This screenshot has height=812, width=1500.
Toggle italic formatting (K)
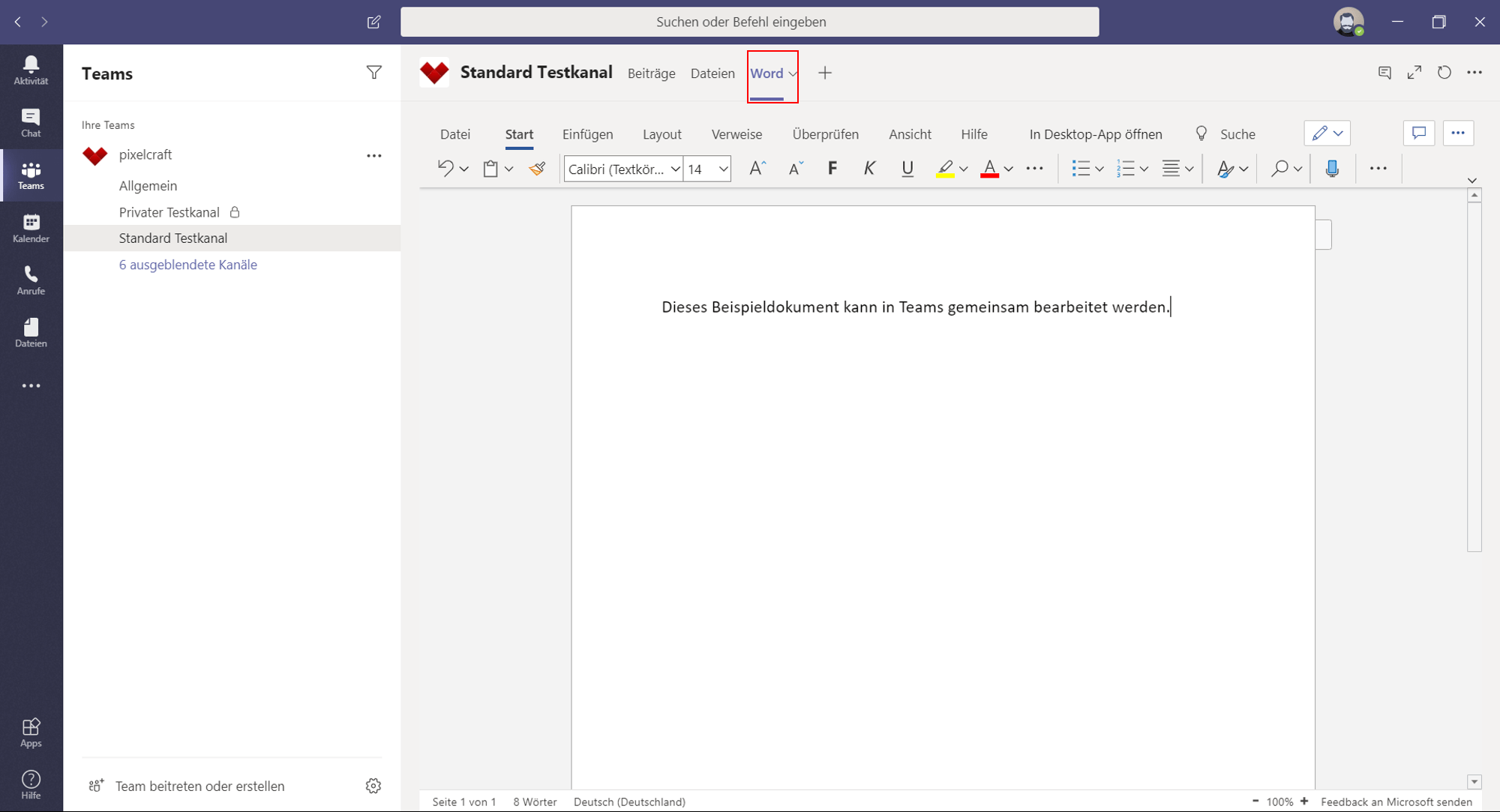(870, 169)
